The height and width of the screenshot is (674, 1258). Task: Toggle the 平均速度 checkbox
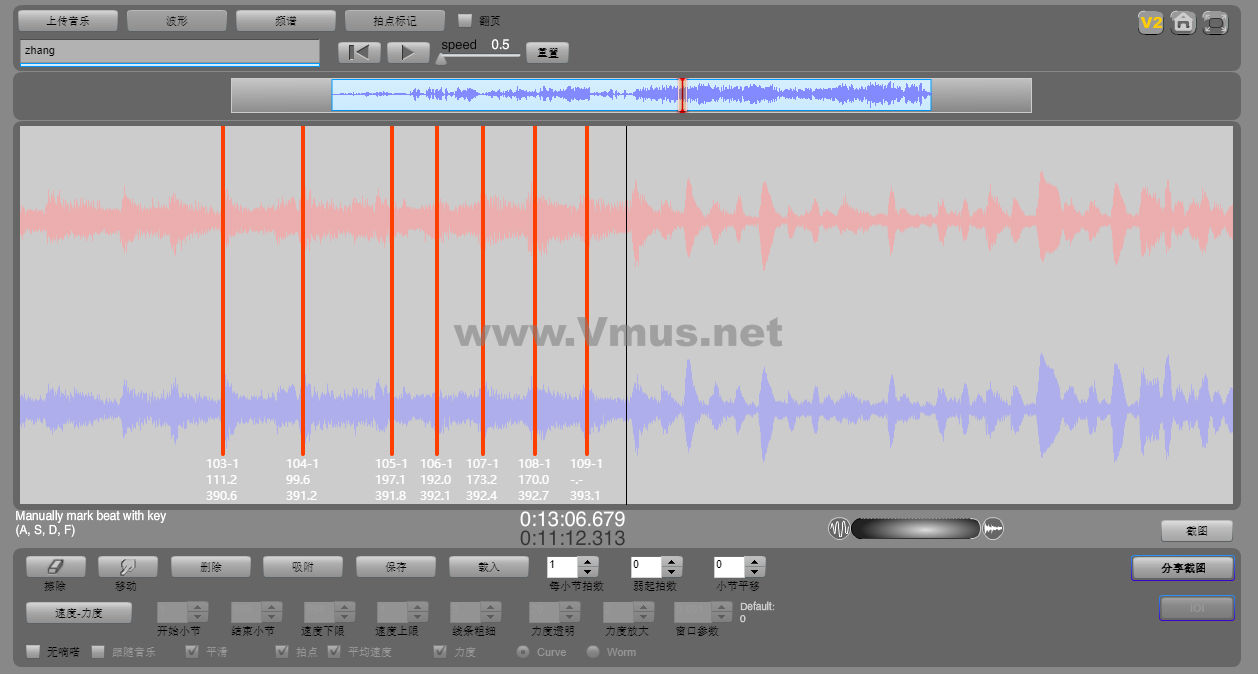pos(334,652)
